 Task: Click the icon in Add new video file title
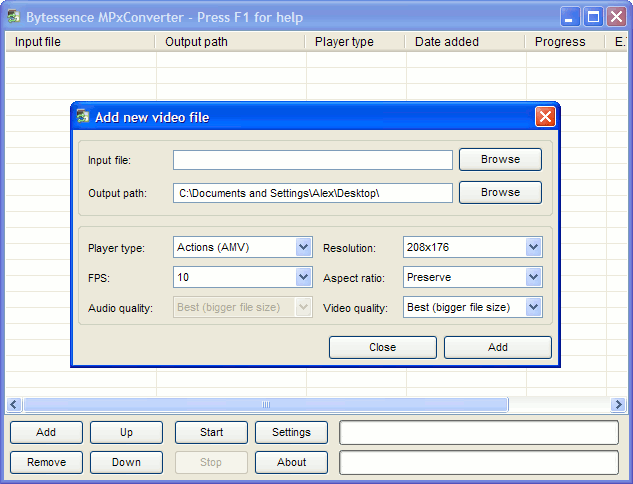click(83, 117)
